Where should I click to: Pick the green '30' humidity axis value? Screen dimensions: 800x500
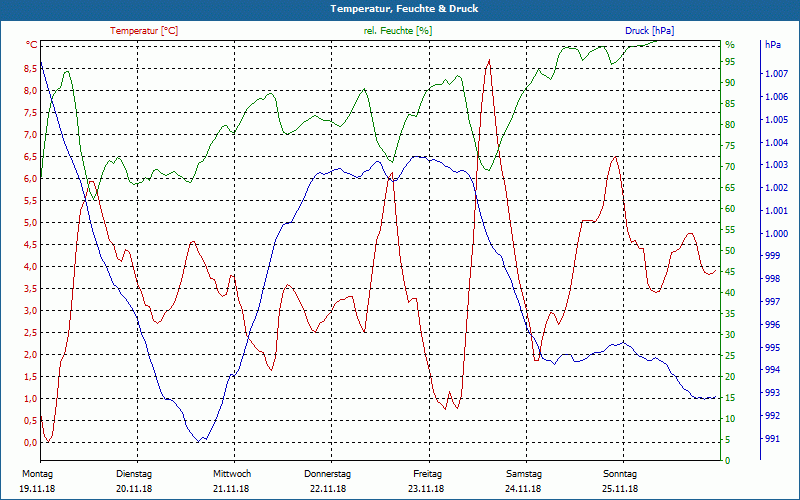pyautogui.click(x=730, y=335)
